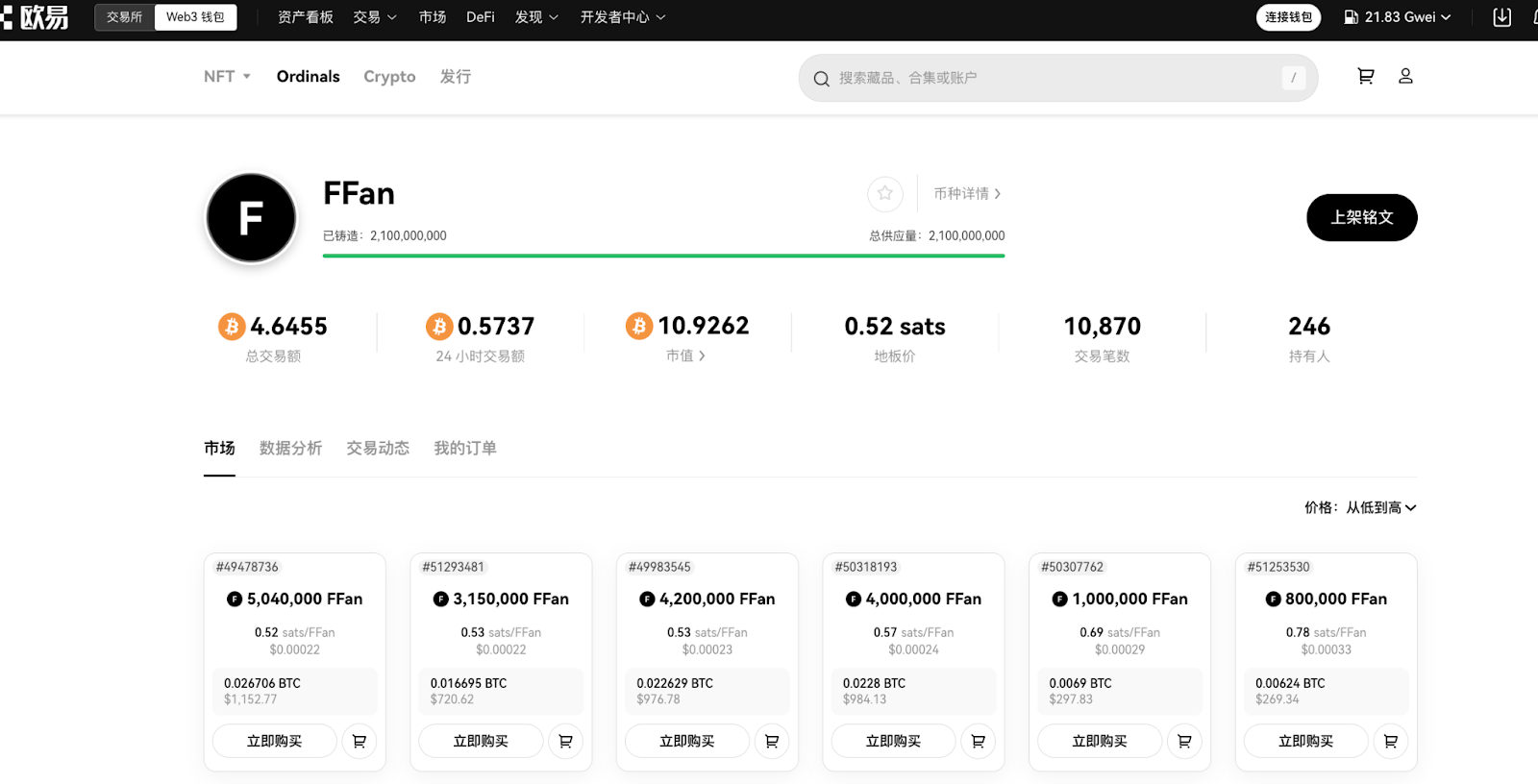Buy now the 800,000 FFan listing

pyautogui.click(x=1305, y=741)
